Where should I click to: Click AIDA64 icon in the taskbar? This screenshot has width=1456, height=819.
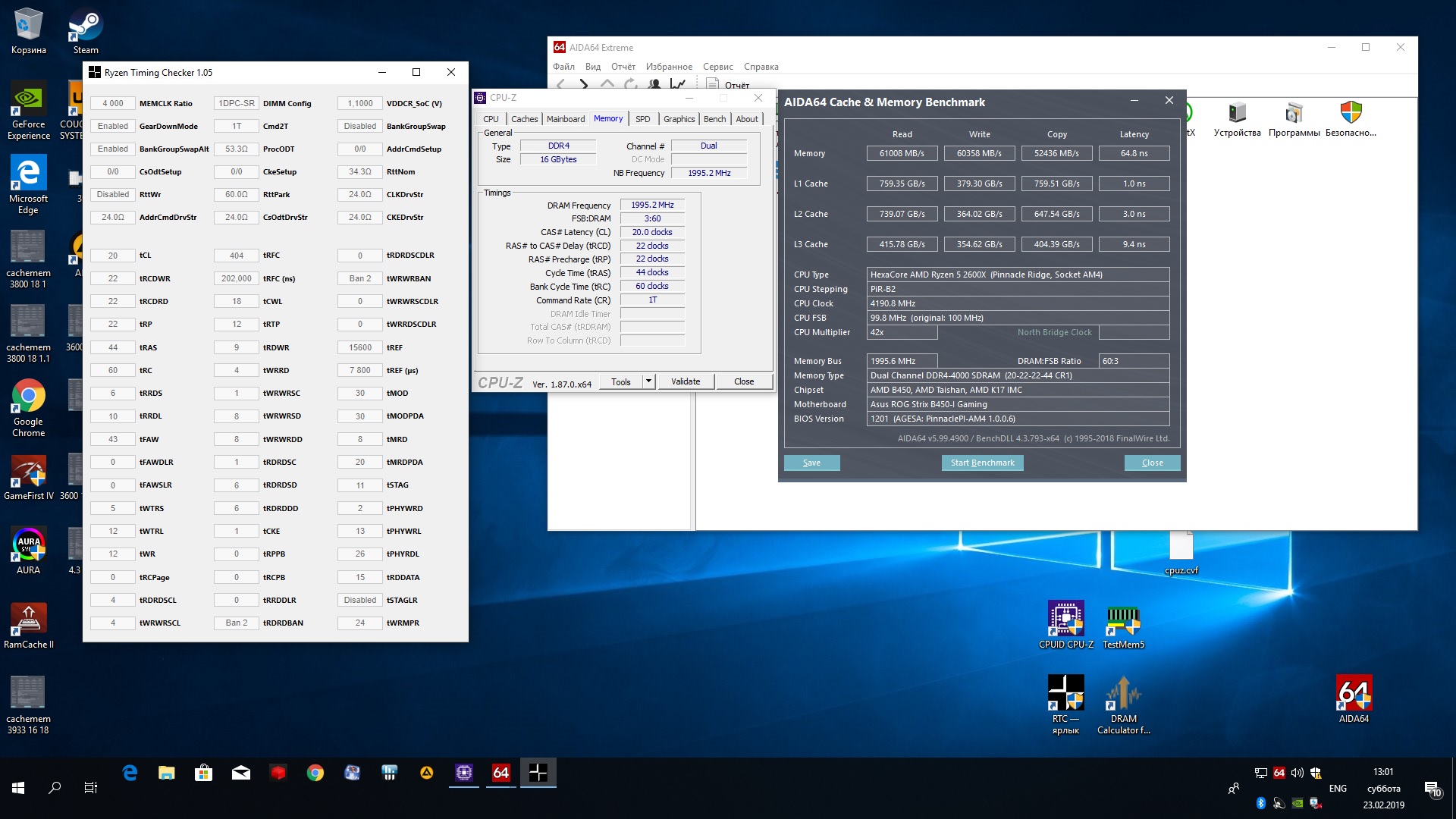[x=501, y=773]
